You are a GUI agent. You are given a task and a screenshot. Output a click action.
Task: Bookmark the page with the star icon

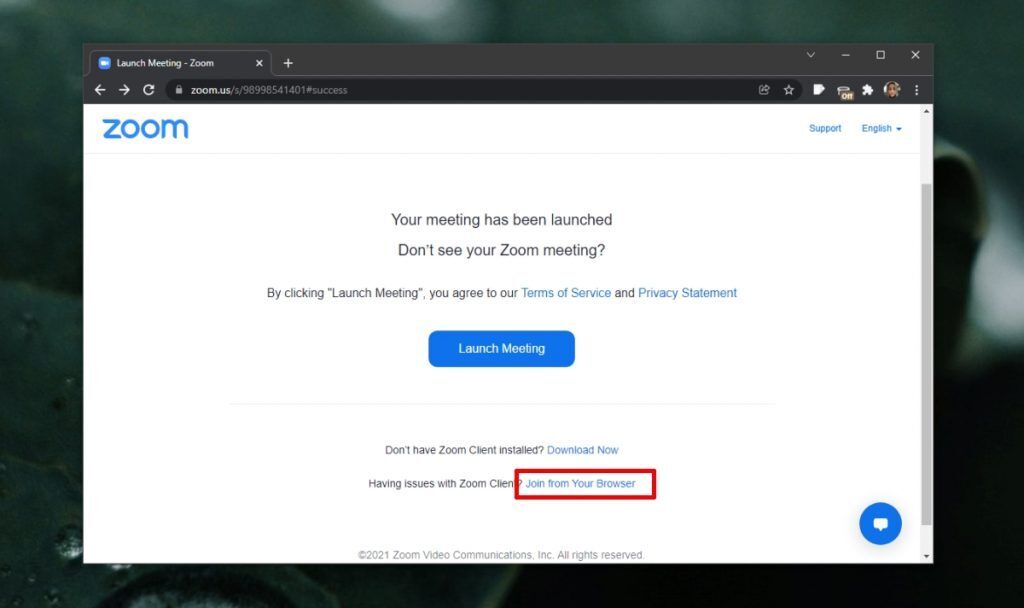tap(789, 89)
